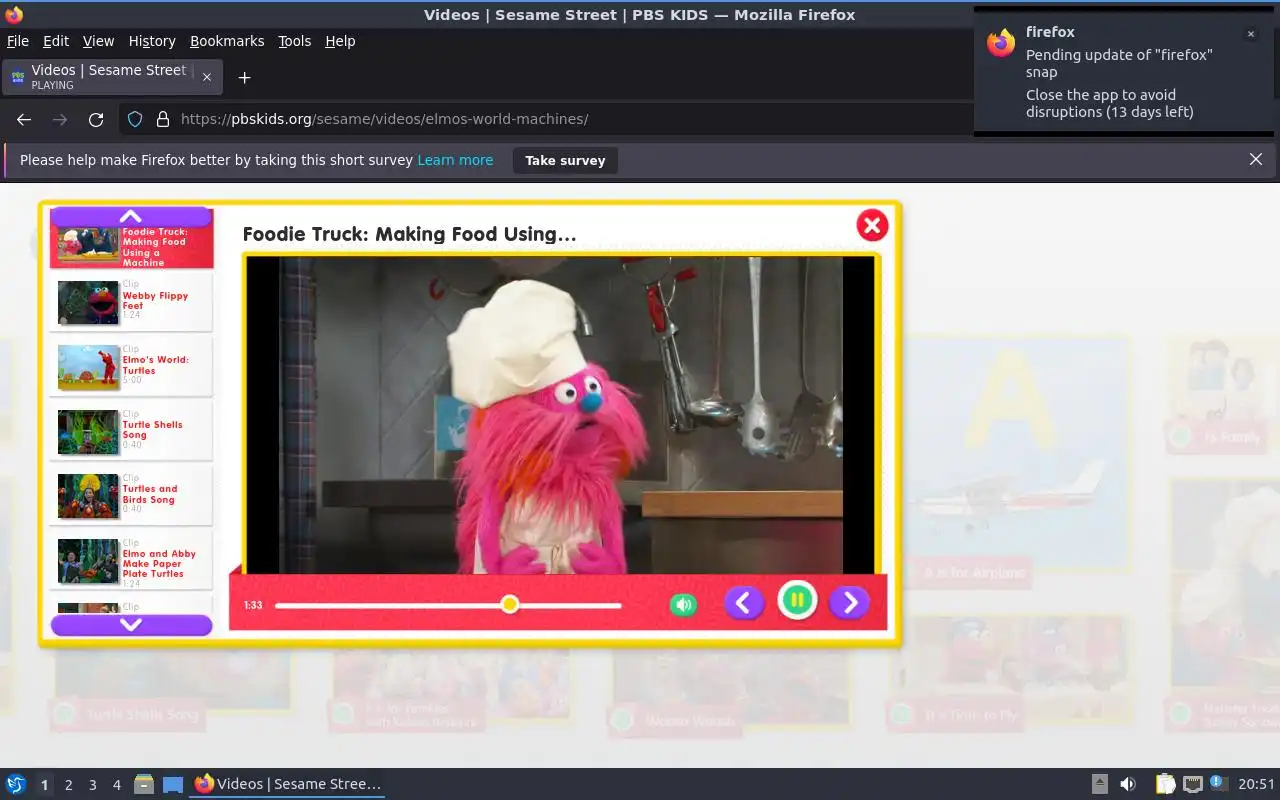Image resolution: width=1280 pixels, height=800 pixels.
Task: Open the File menu
Action: coord(18,41)
